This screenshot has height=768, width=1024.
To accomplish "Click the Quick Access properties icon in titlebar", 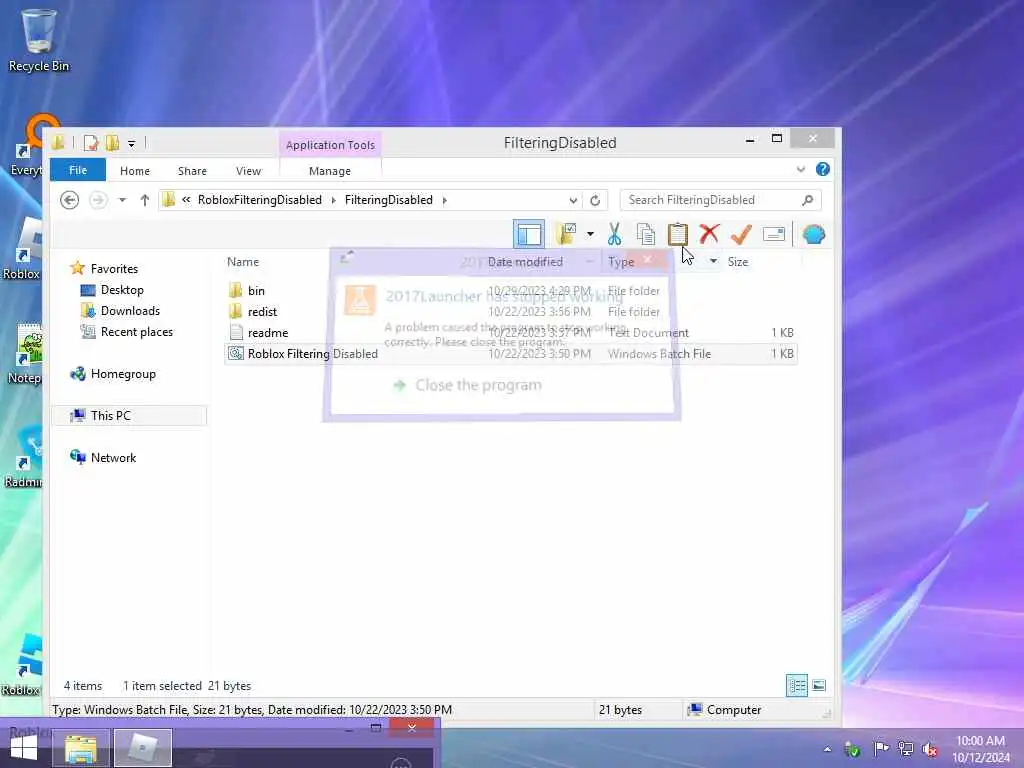I will (91, 142).
